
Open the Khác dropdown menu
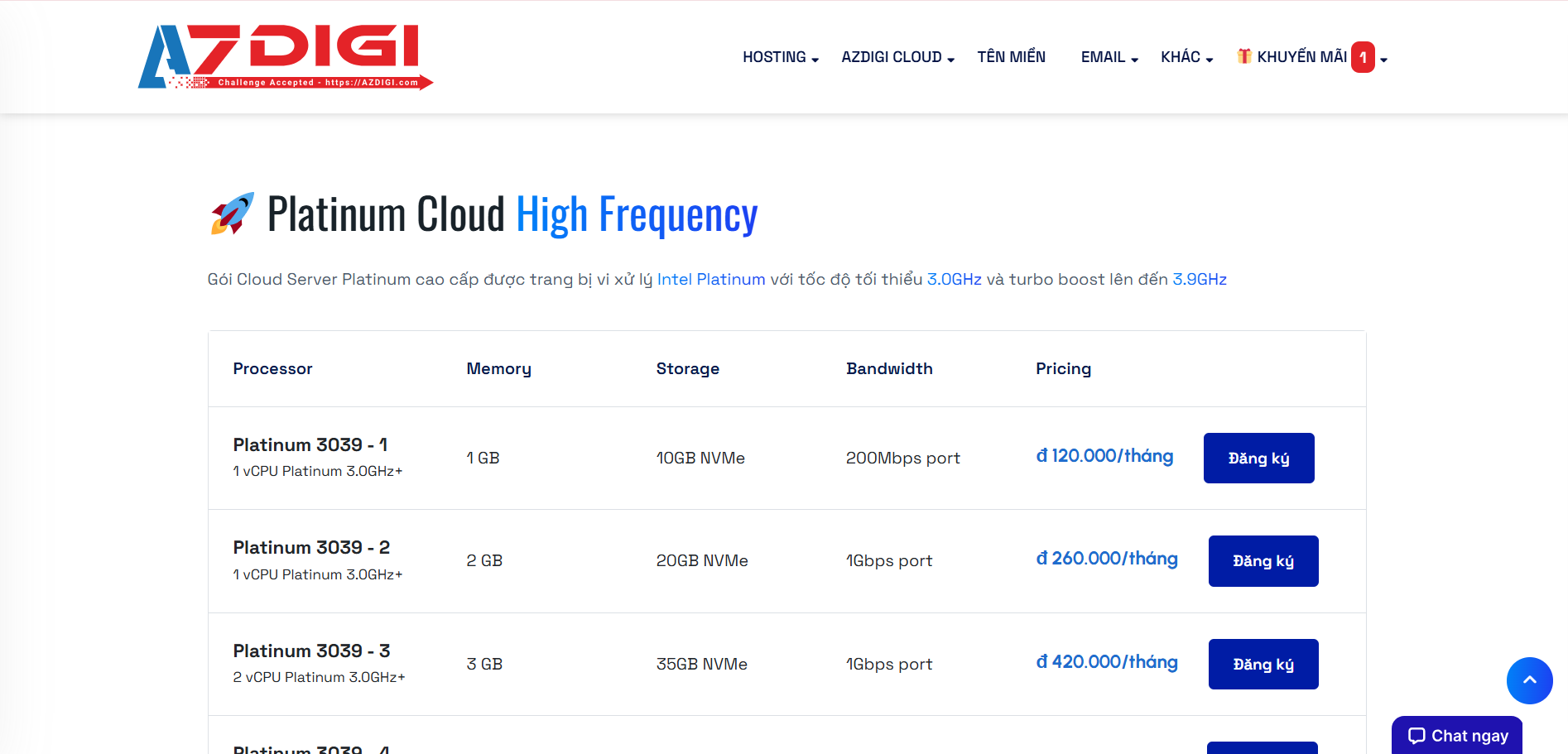pos(1186,57)
